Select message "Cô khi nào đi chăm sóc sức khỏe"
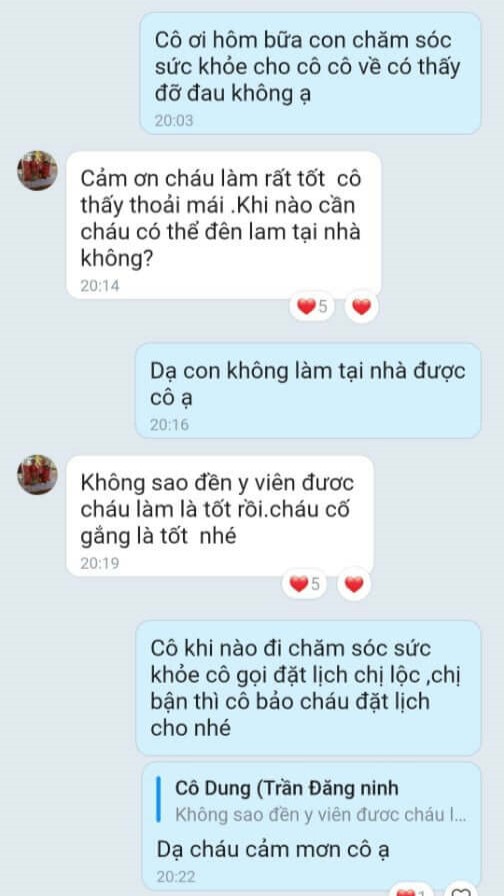 (x=308, y=687)
